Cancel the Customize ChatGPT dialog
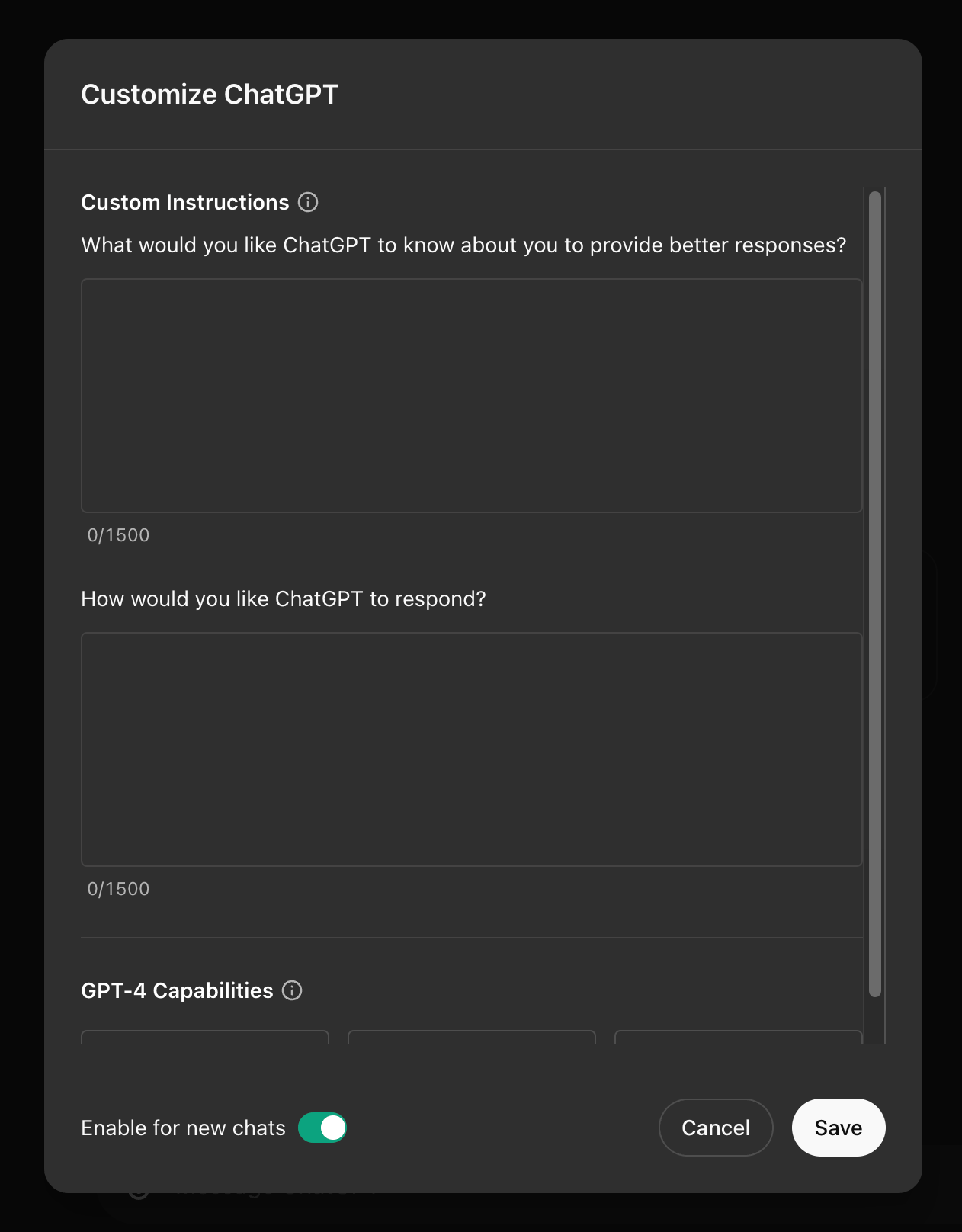The width and height of the screenshot is (962, 1232). pos(716,1128)
